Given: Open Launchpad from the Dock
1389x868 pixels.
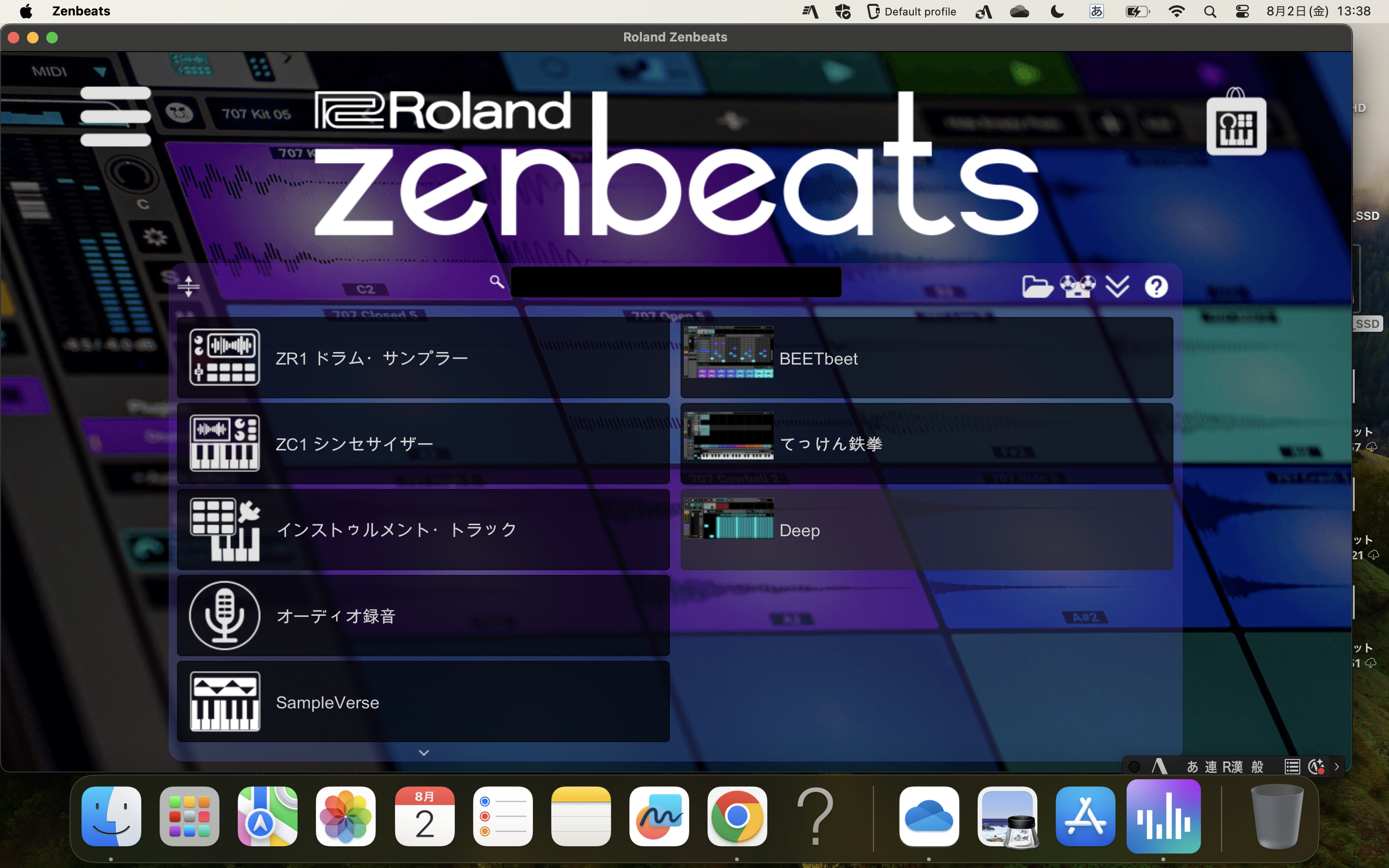Looking at the screenshot, I should point(190,816).
